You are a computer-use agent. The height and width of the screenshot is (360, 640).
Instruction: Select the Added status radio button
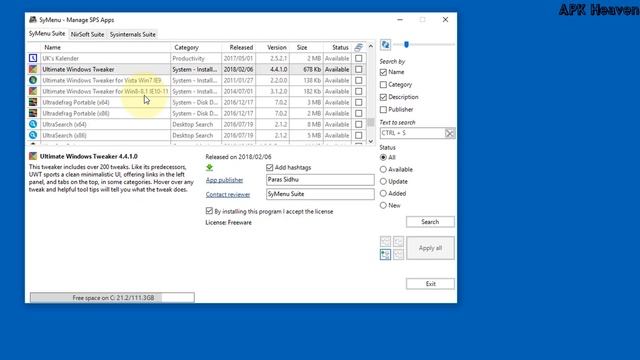(x=383, y=193)
